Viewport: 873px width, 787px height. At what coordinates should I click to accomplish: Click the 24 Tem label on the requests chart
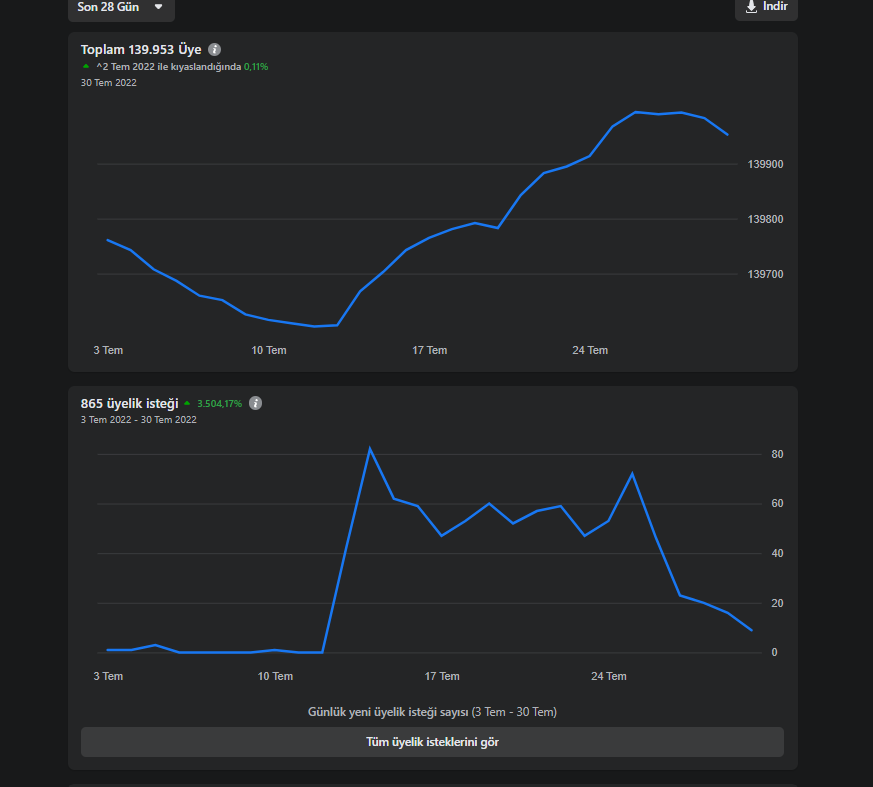[609, 676]
